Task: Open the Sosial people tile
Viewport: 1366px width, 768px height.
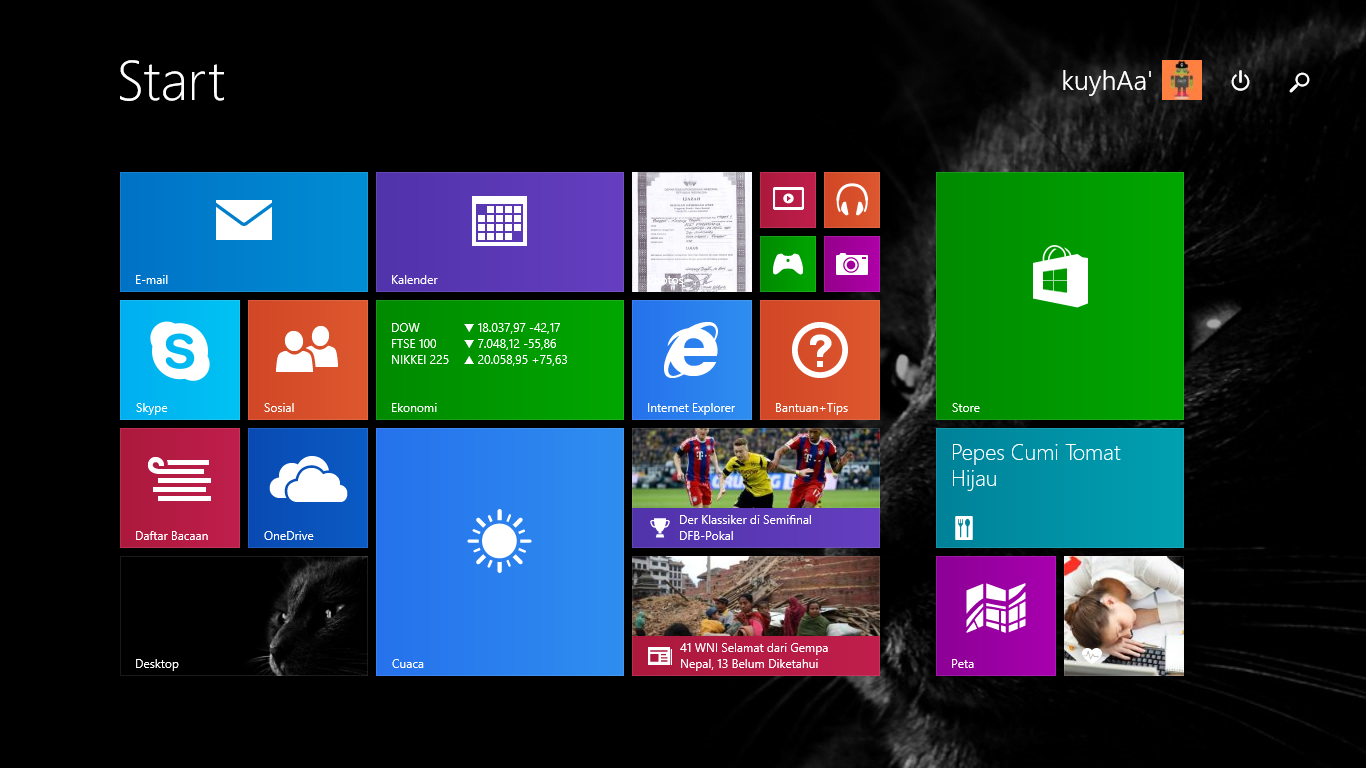Action: pos(308,360)
